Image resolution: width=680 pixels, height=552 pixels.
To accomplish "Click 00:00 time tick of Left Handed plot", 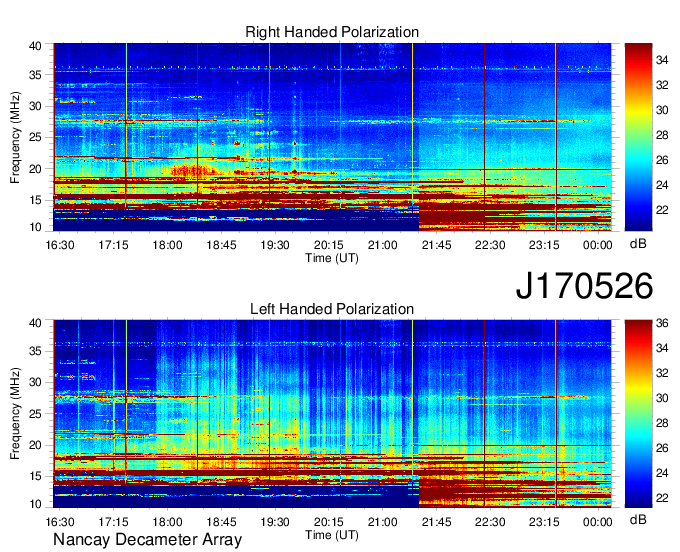I will pyautogui.click(x=598, y=522).
